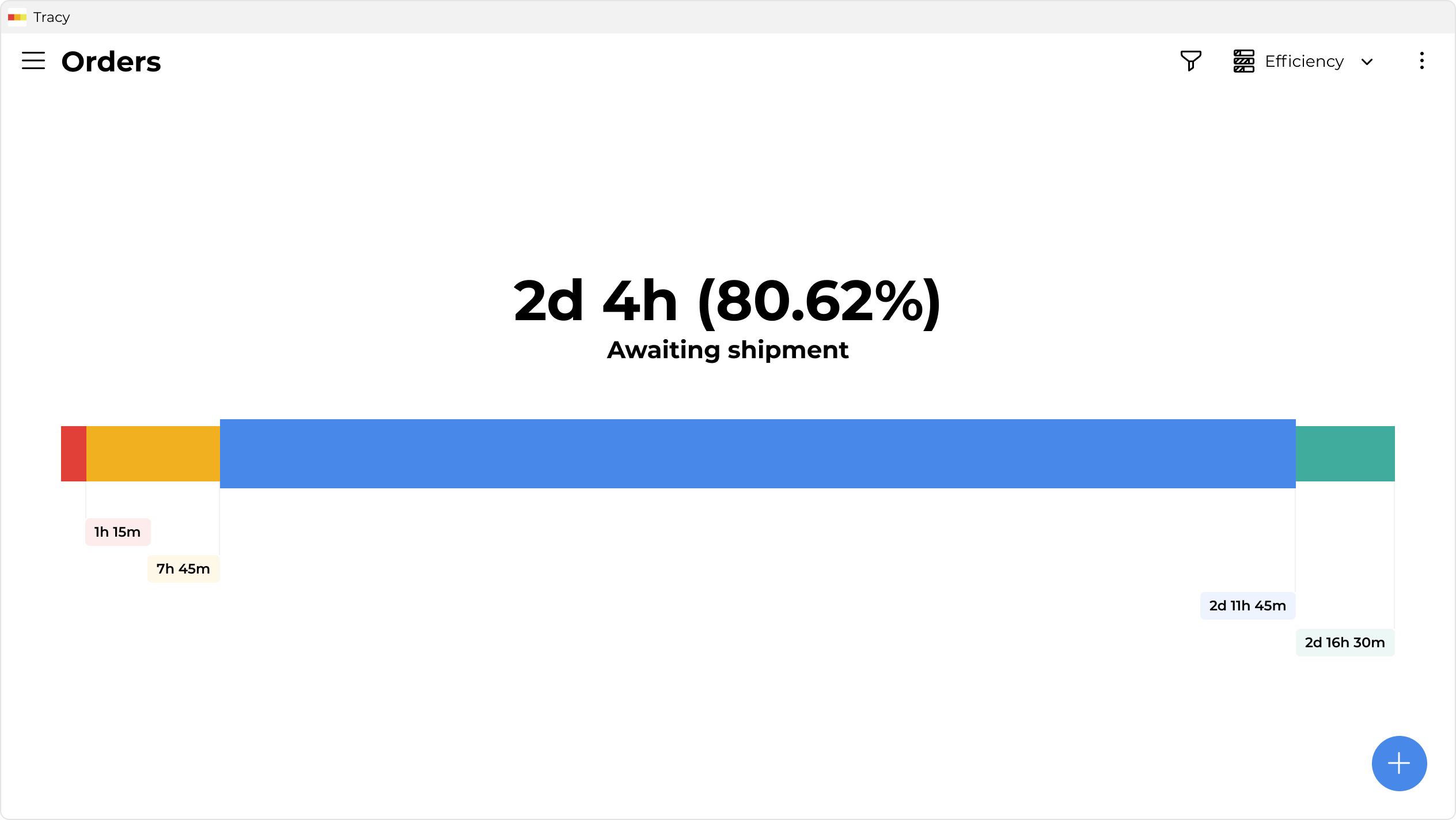
Task: Click the 1h 15m time label
Action: pos(117,532)
